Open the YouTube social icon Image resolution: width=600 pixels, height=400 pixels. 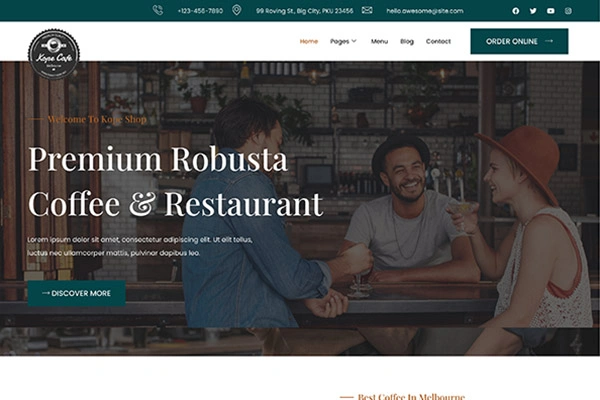(x=551, y=11)
